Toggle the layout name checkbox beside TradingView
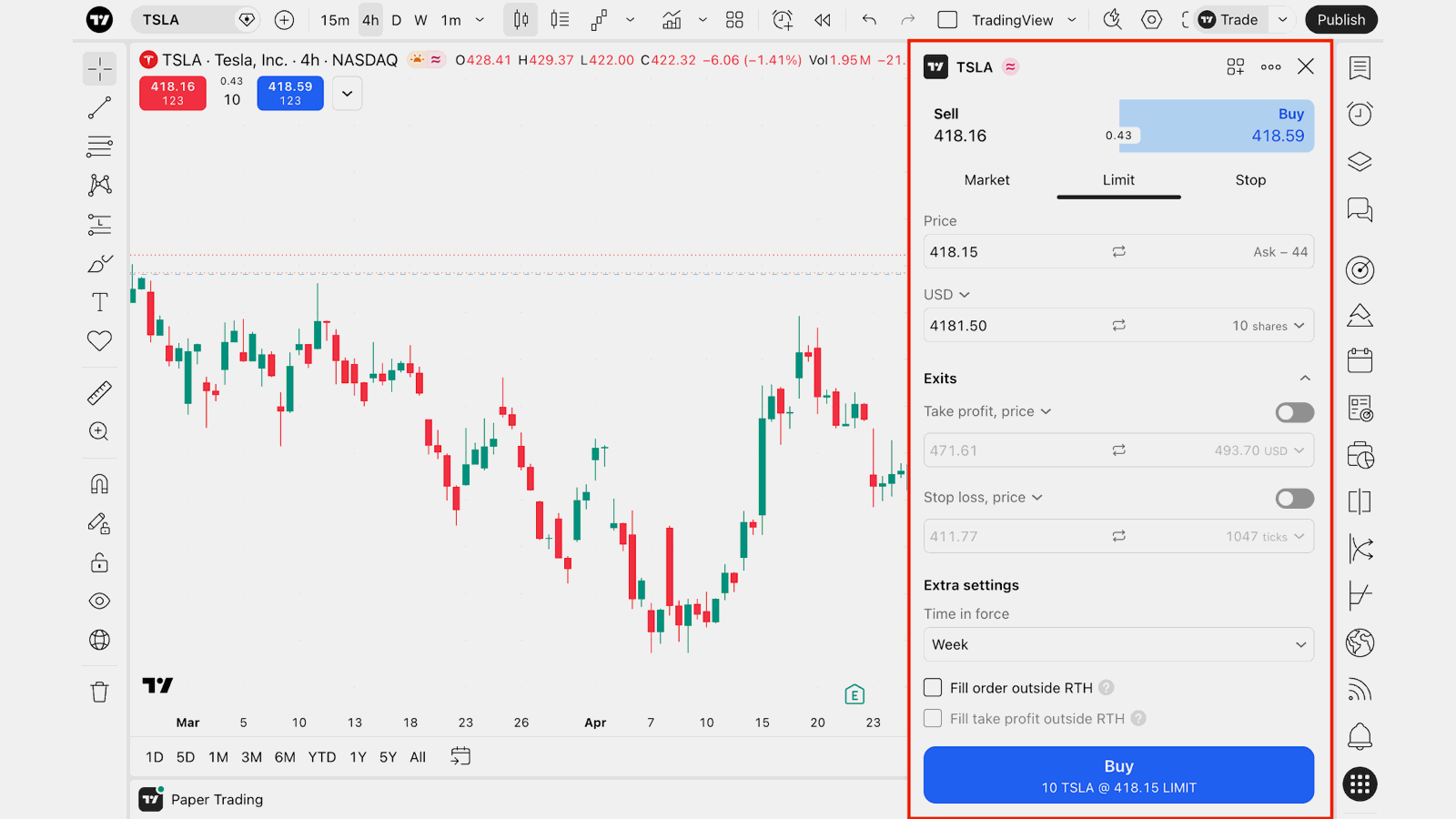Image resolution: width=1456 pixels, height=819 pixels. pos(947,20)
